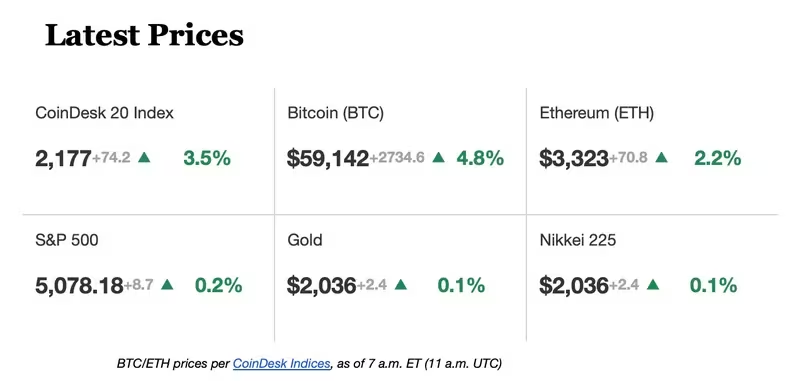The image size is (811, 381).
Task: Click the 5,078.18 S&P 500 value
Action: [79, 285]
